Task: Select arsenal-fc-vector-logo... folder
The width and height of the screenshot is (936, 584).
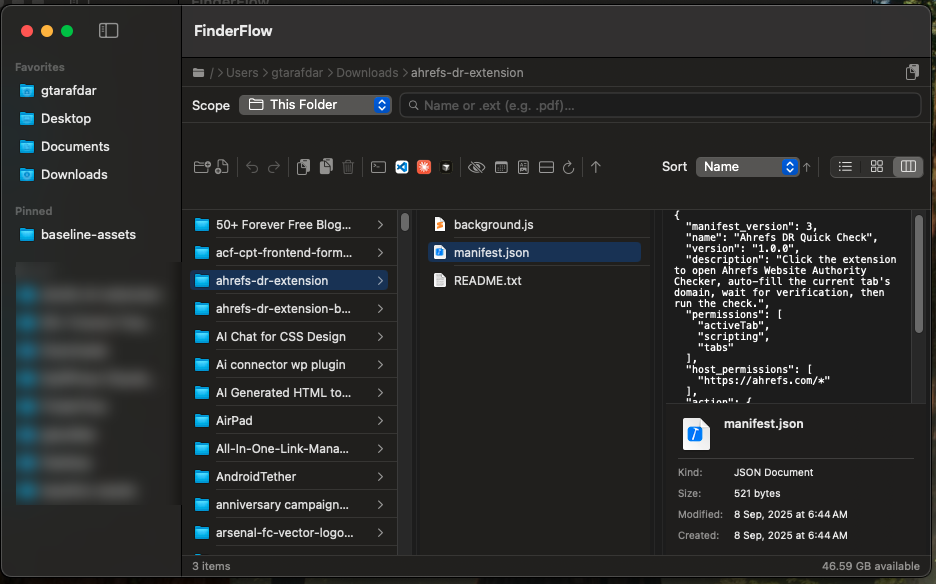Action: coord(289,533)
